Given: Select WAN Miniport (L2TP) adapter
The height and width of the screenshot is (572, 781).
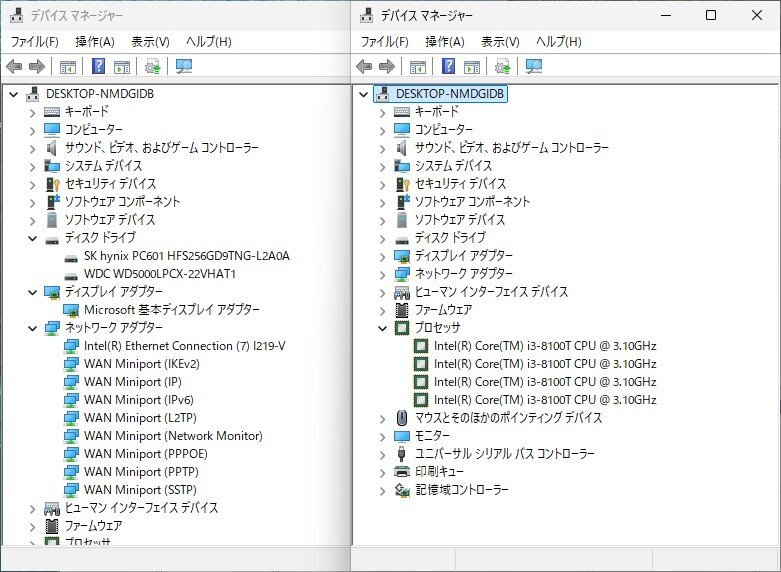Looking at the screenshot, I should click(x=140, y=418).
